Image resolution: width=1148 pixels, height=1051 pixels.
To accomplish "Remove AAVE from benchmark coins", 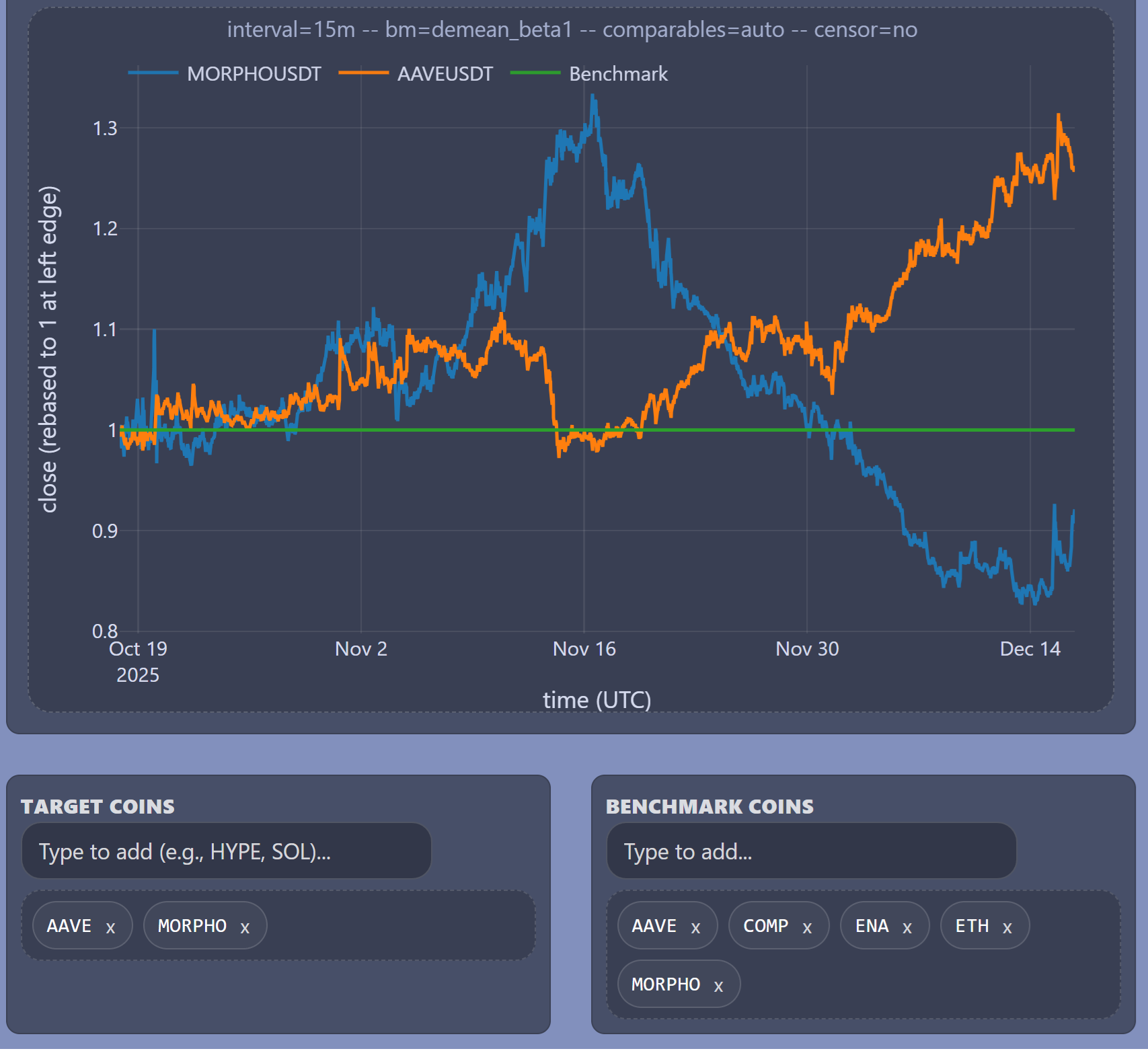I will 695,928.
